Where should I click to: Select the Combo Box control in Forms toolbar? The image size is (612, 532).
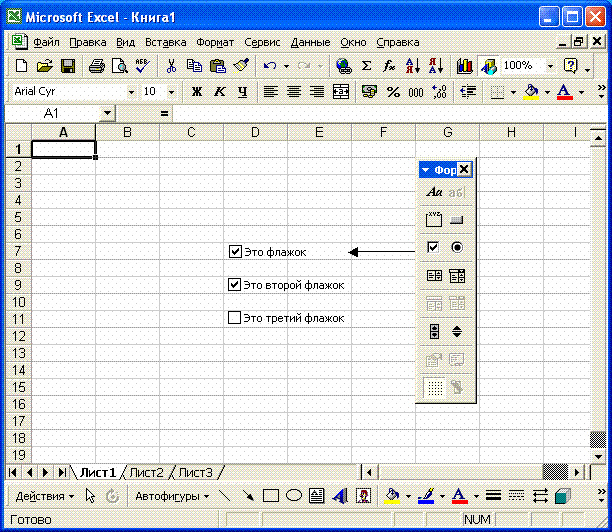click(457, 276)
